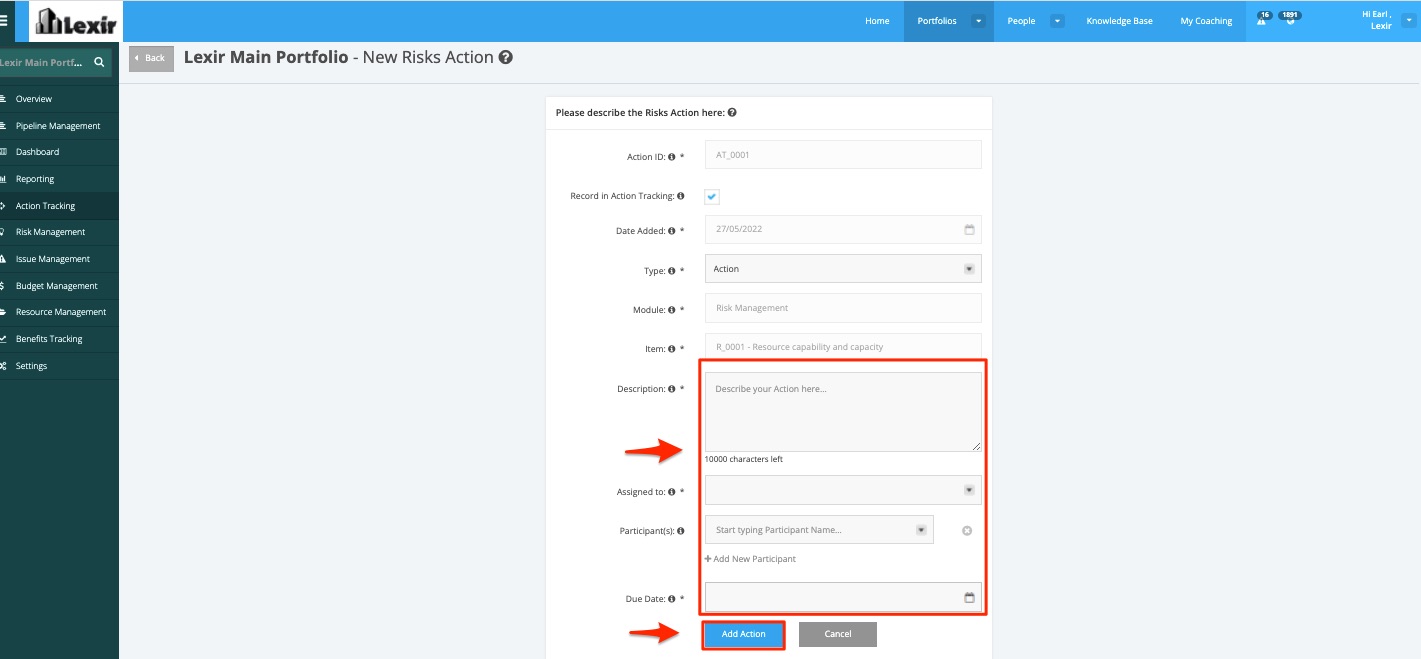
Task: Open the calendar icon in Date Added field
Action: [x=969, y=229]
